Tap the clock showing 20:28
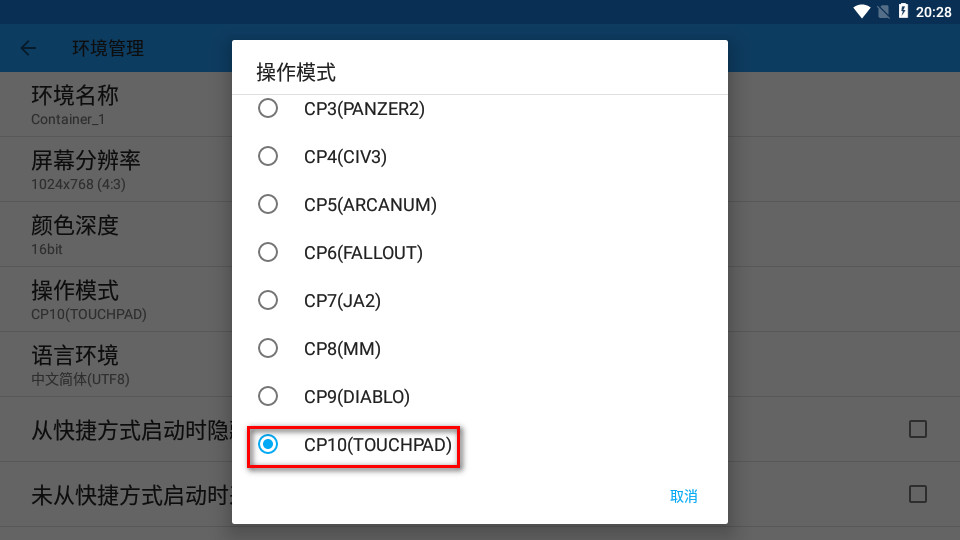Viewport: 960px width, 540px height. [933, 12]
